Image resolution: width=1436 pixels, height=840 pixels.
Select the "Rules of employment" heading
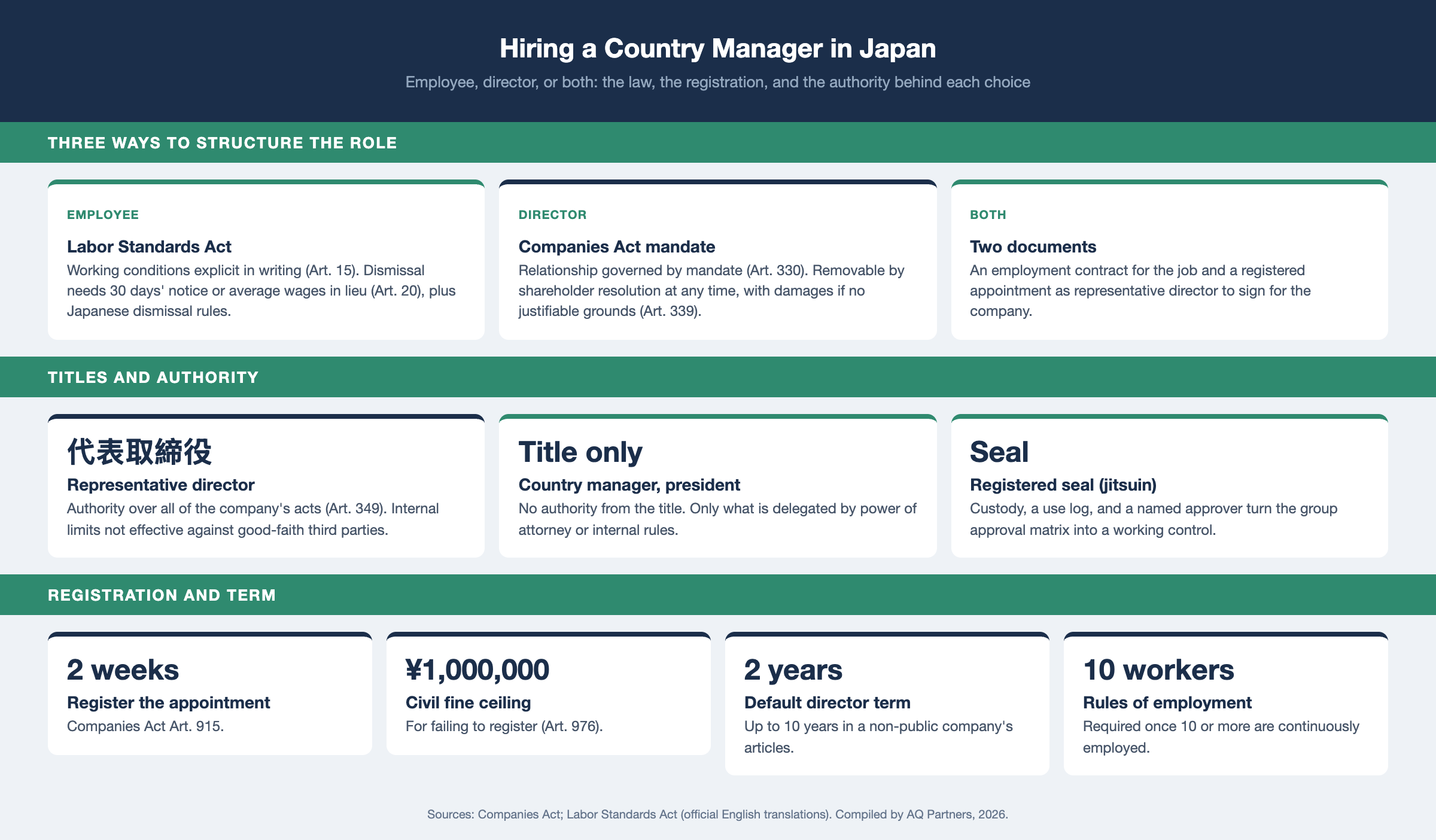click(1167, 702)
